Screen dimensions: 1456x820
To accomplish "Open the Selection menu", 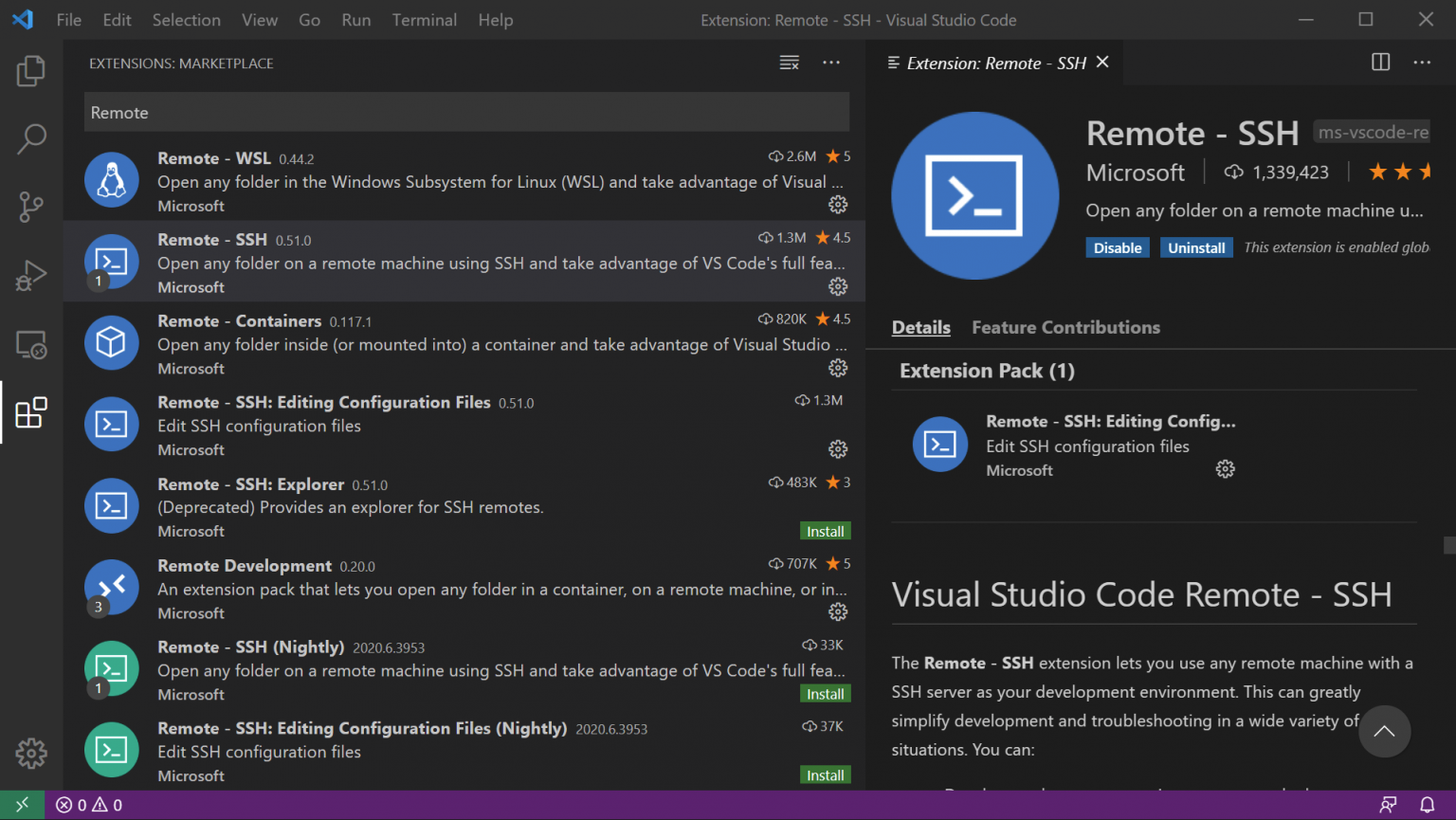I will (187, 20).
